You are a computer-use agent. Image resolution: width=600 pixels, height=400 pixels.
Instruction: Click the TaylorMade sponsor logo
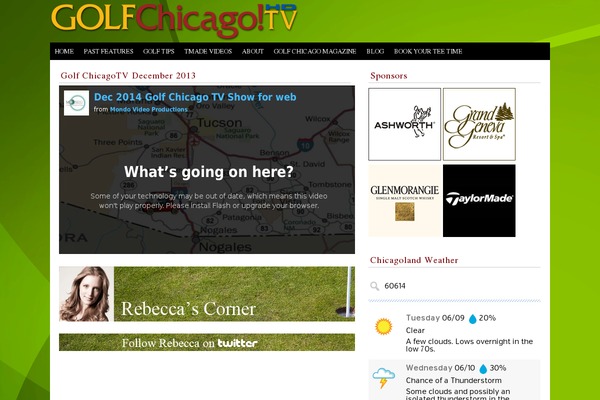tap(479, 201)
